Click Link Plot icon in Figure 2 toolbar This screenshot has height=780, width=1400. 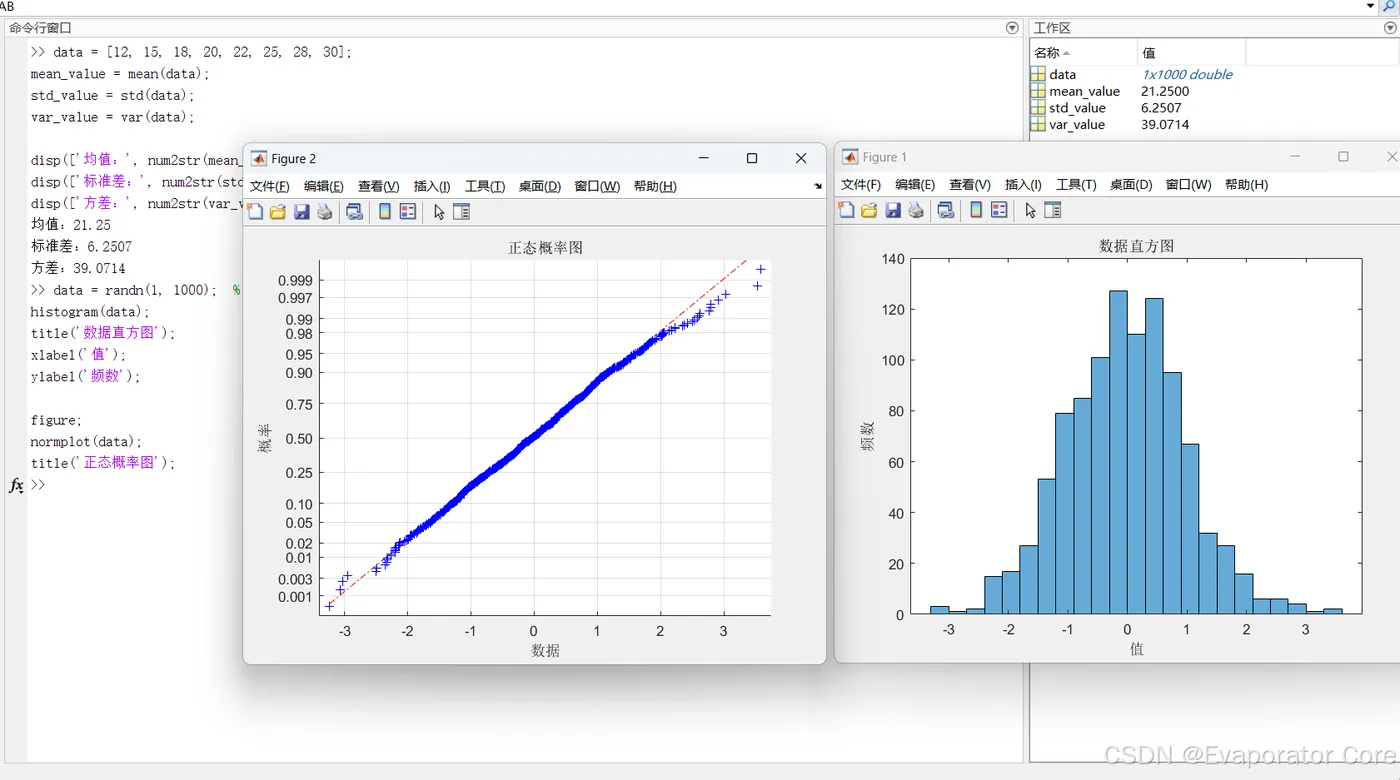354,212
